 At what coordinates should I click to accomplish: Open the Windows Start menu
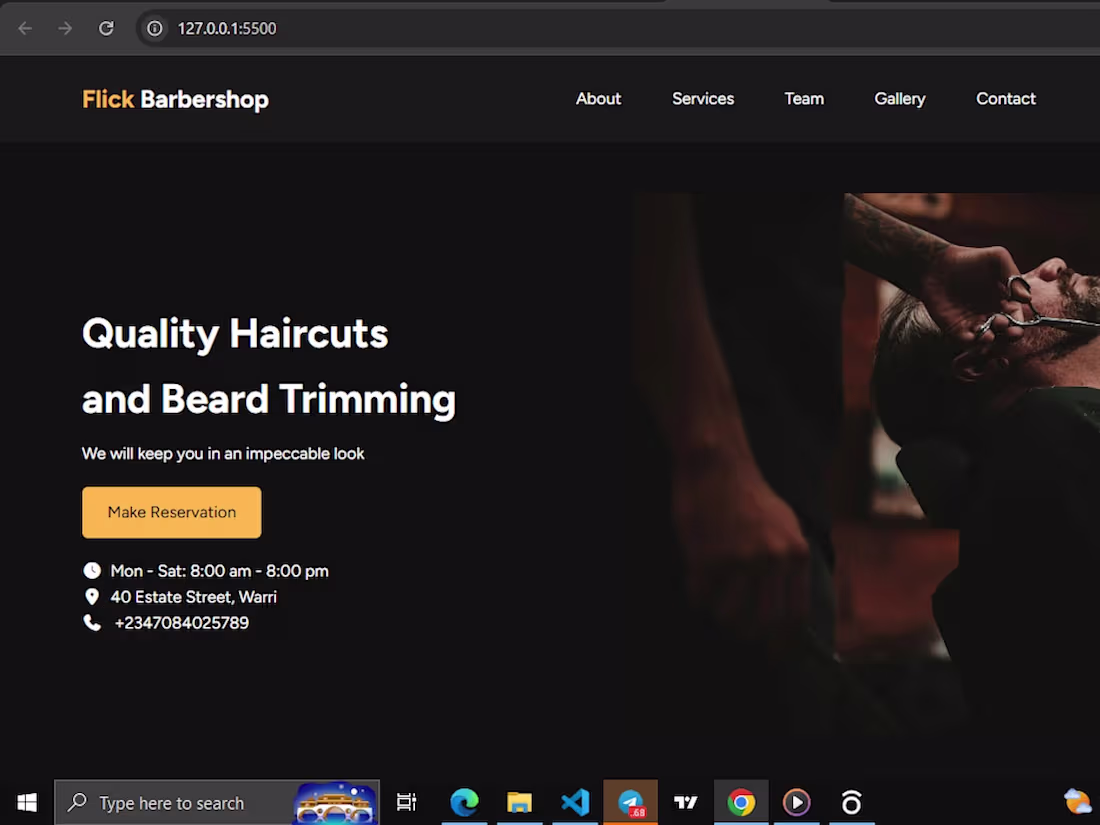[x=26, y=802]
